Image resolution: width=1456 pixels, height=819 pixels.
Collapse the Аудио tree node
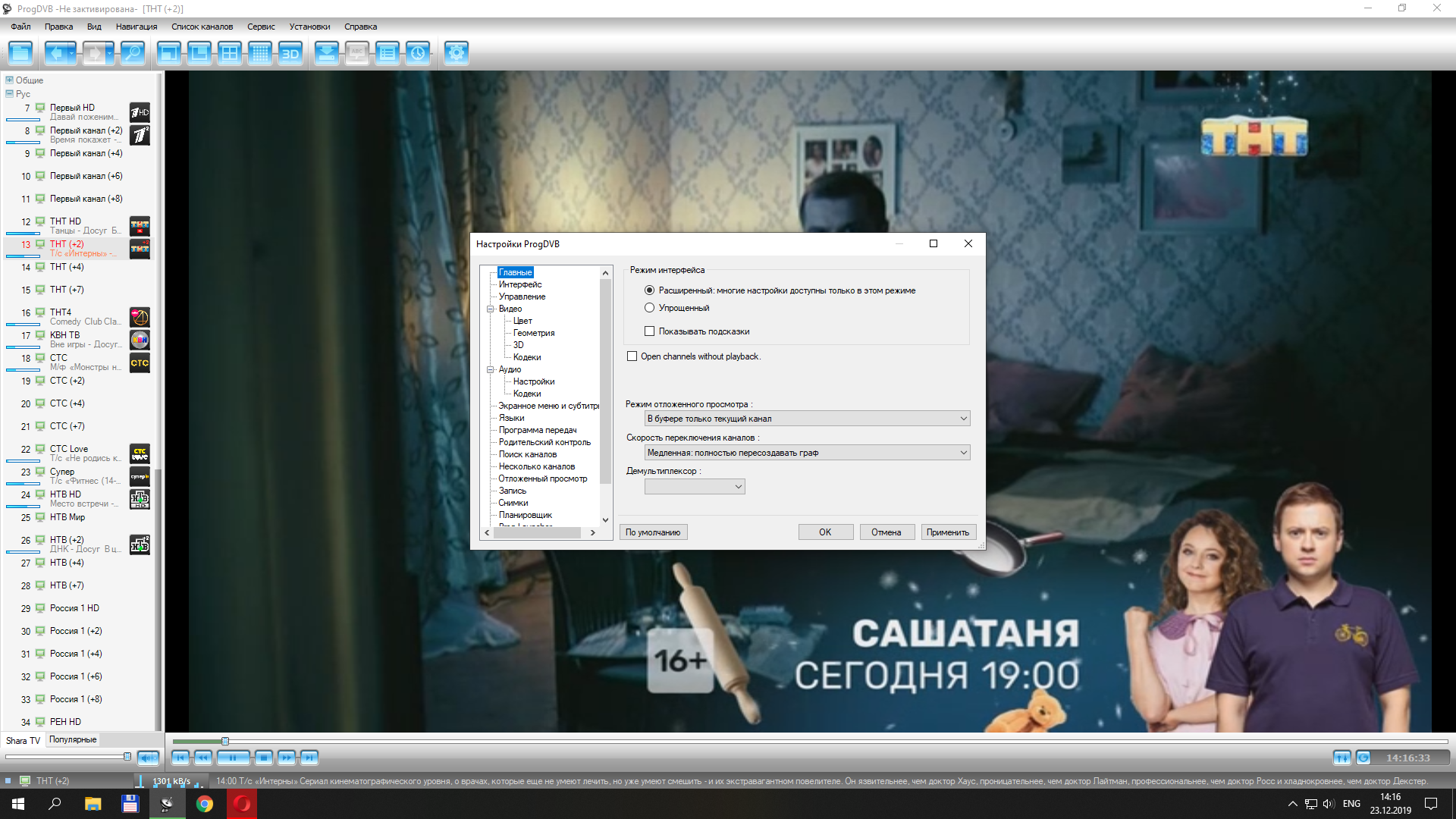tap(491, 369)
